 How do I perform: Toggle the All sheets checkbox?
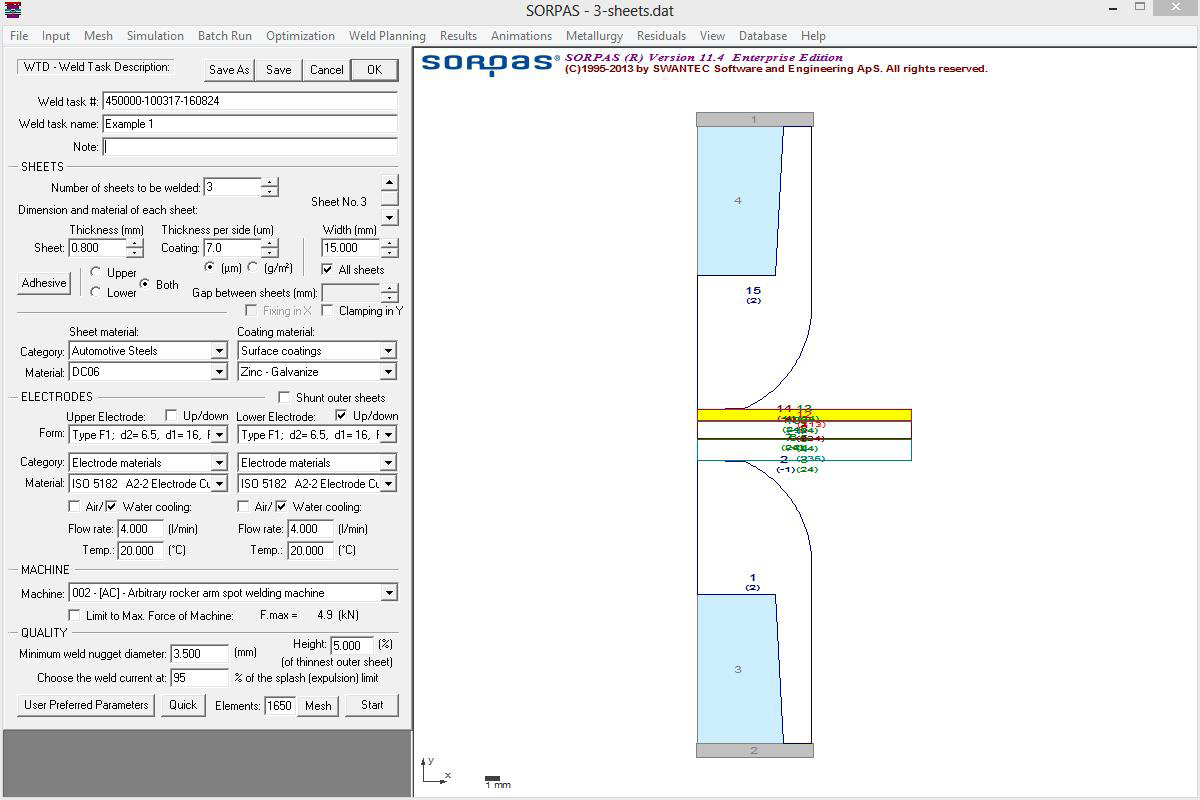coord(327,269)
